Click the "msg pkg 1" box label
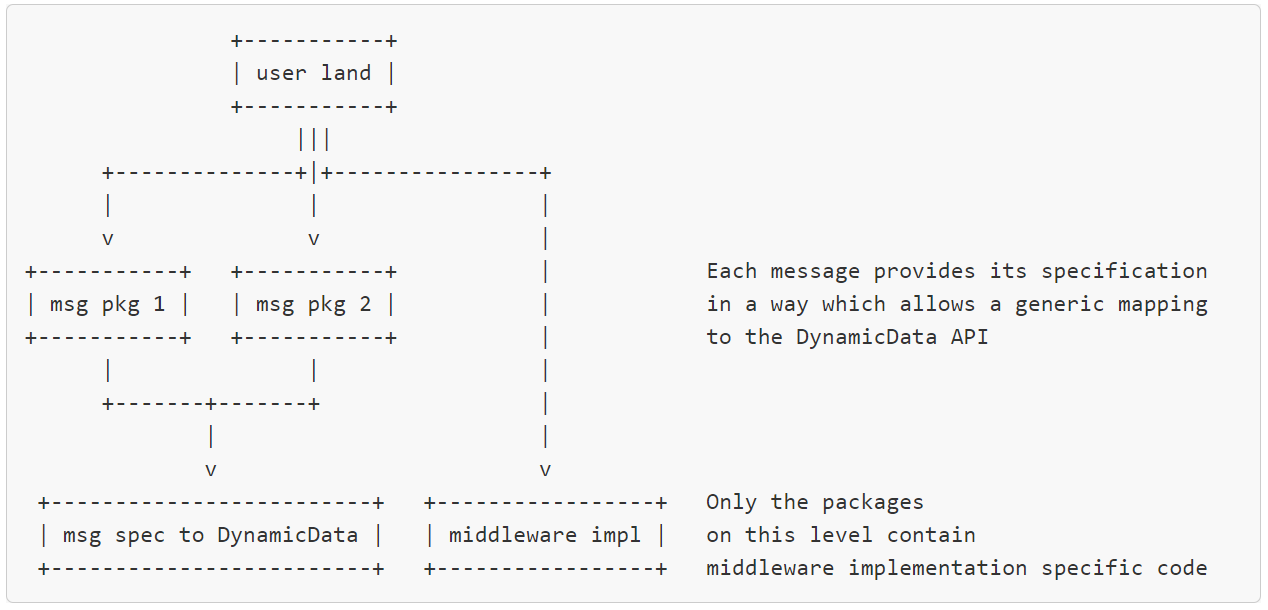Viewport: 1268px width, 610px height. tap(107, 304)
